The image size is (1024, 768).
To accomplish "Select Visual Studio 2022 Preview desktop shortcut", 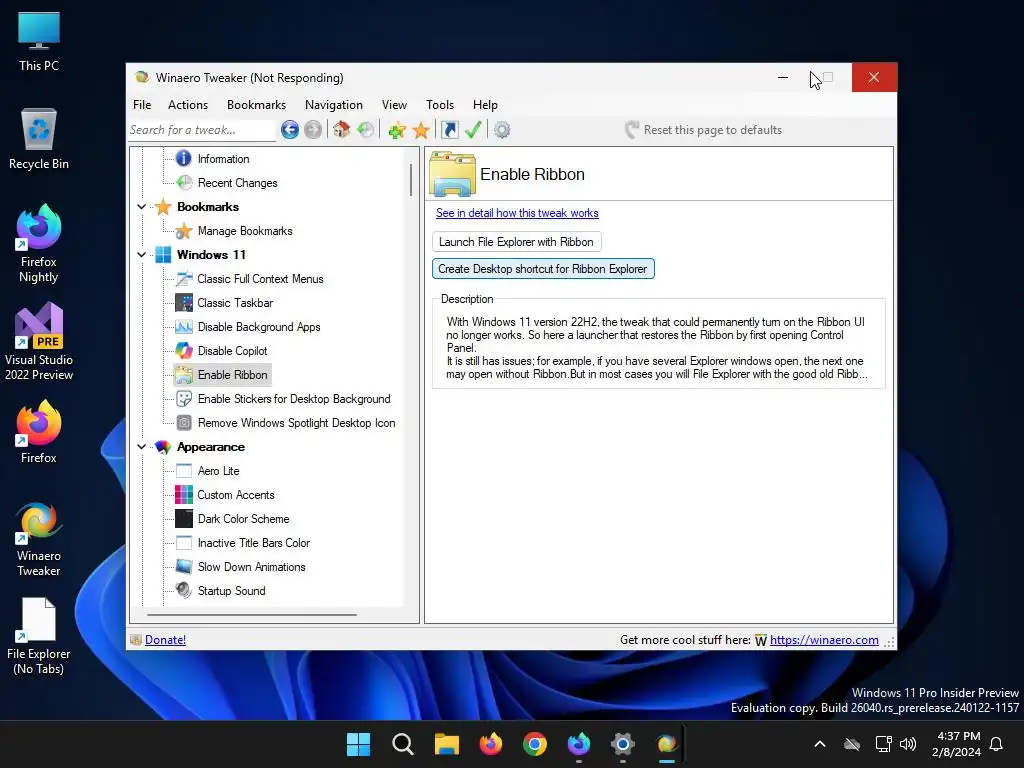I will click(39, 342).
